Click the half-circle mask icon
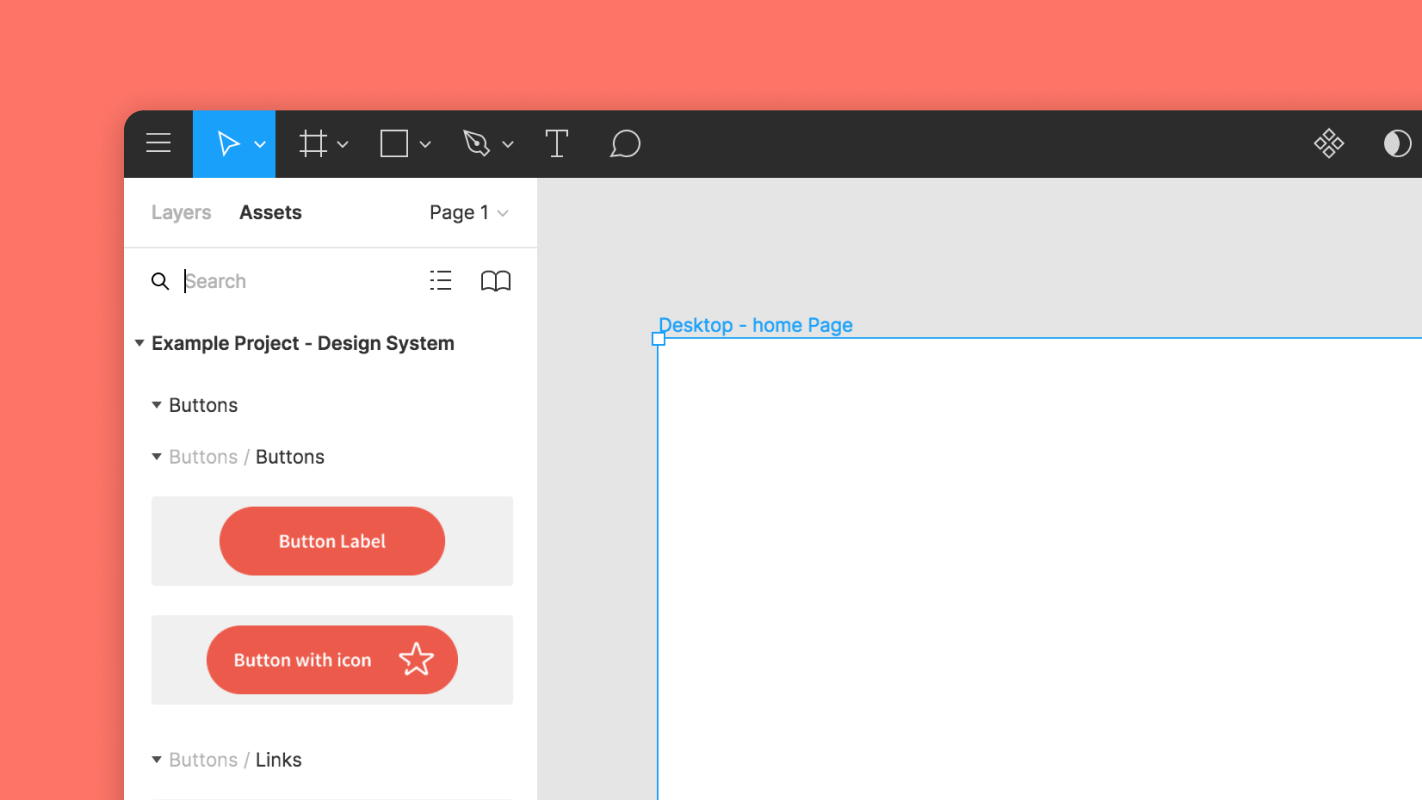This screenshot has height=800, width=1422. click(x=1397, y=144)
